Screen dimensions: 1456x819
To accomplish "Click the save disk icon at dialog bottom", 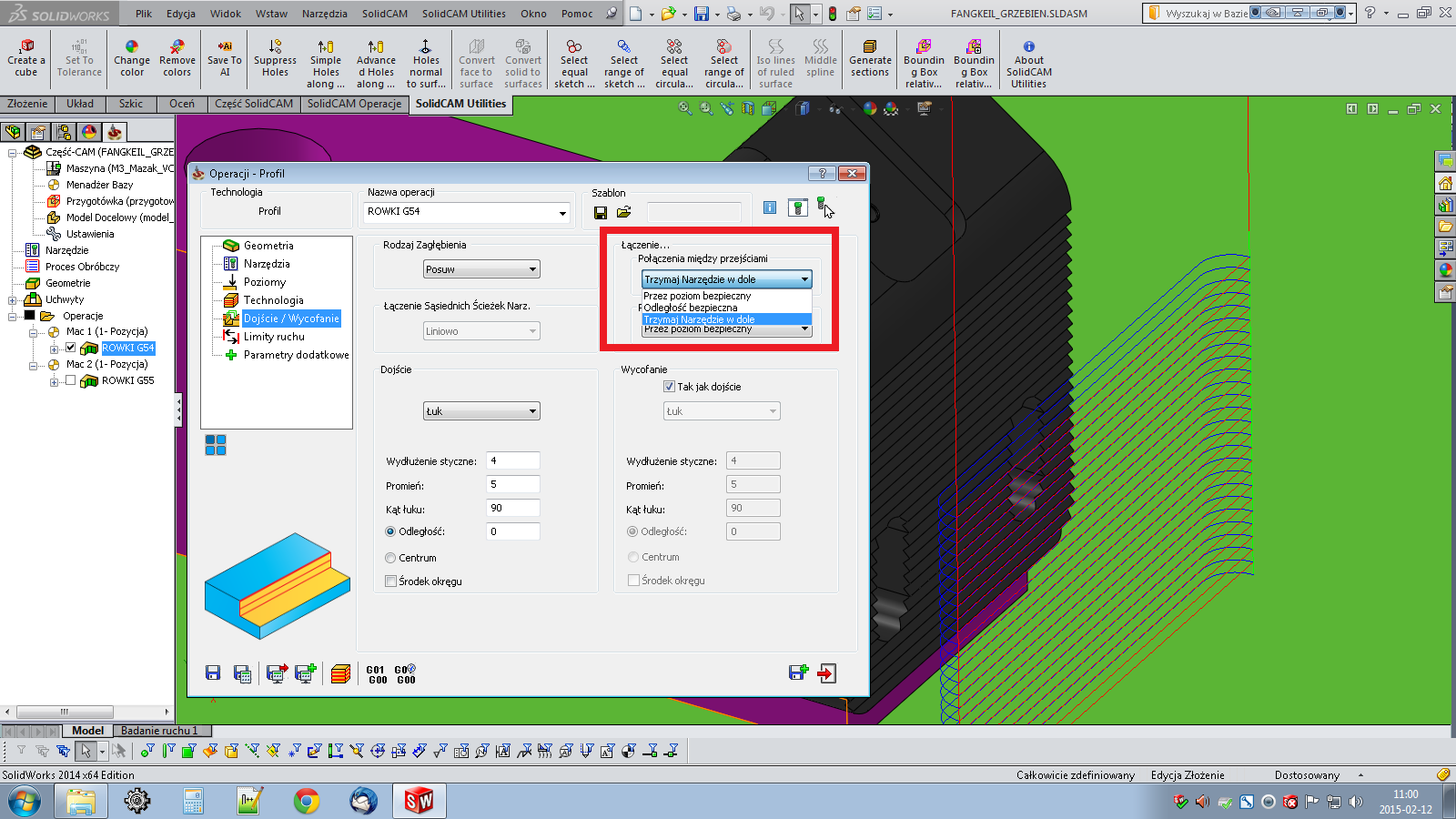I will tap(213, 673).
